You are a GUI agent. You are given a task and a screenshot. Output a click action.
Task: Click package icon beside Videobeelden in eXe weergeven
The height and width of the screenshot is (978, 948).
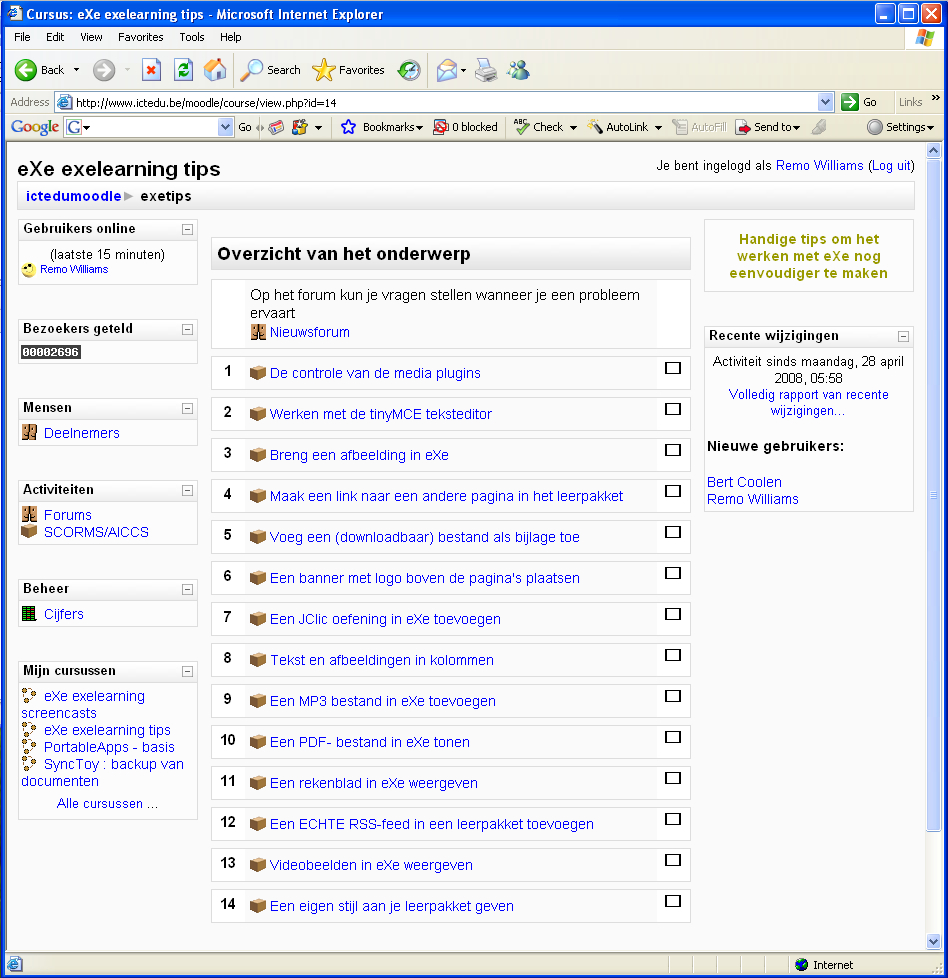[258, 865]
